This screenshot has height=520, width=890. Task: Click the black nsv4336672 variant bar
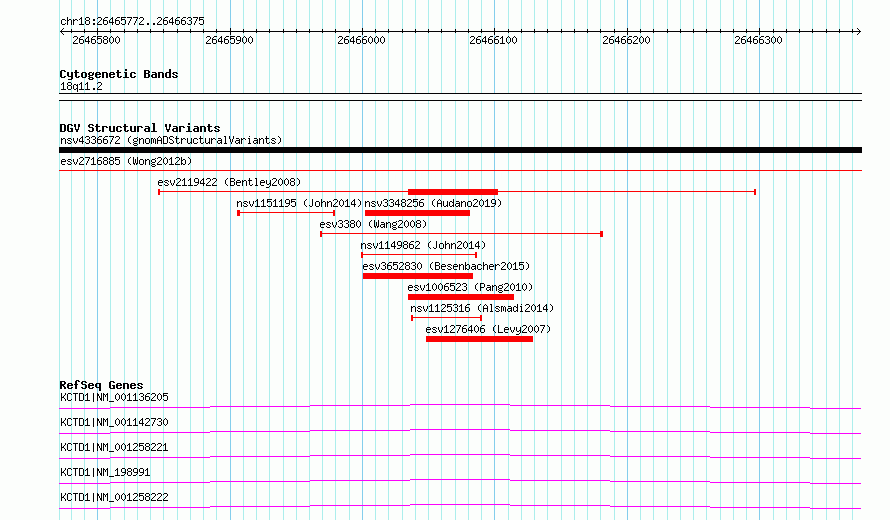(460, 150)
